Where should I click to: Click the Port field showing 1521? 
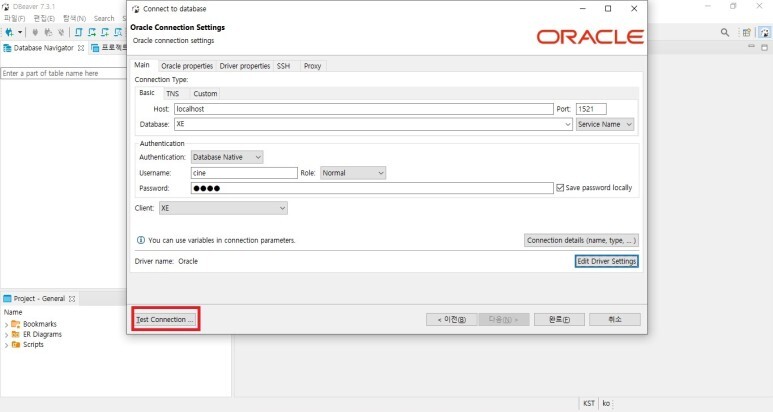(591, 109)
